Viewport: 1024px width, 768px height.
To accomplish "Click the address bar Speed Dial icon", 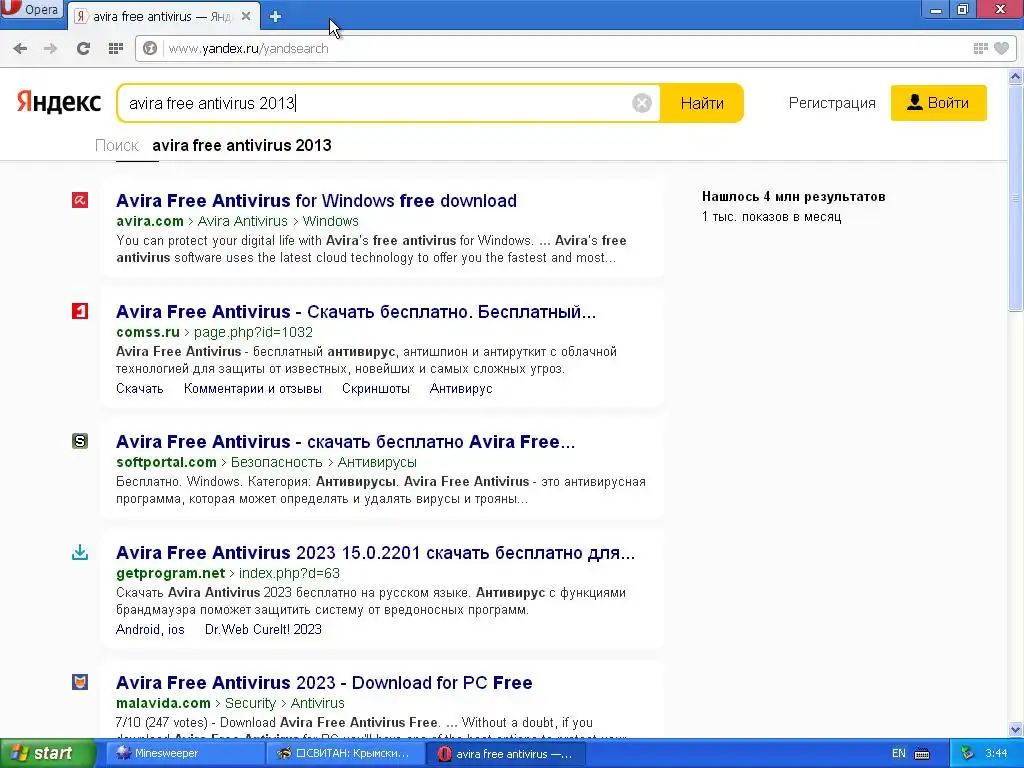I will pos(980,48).
